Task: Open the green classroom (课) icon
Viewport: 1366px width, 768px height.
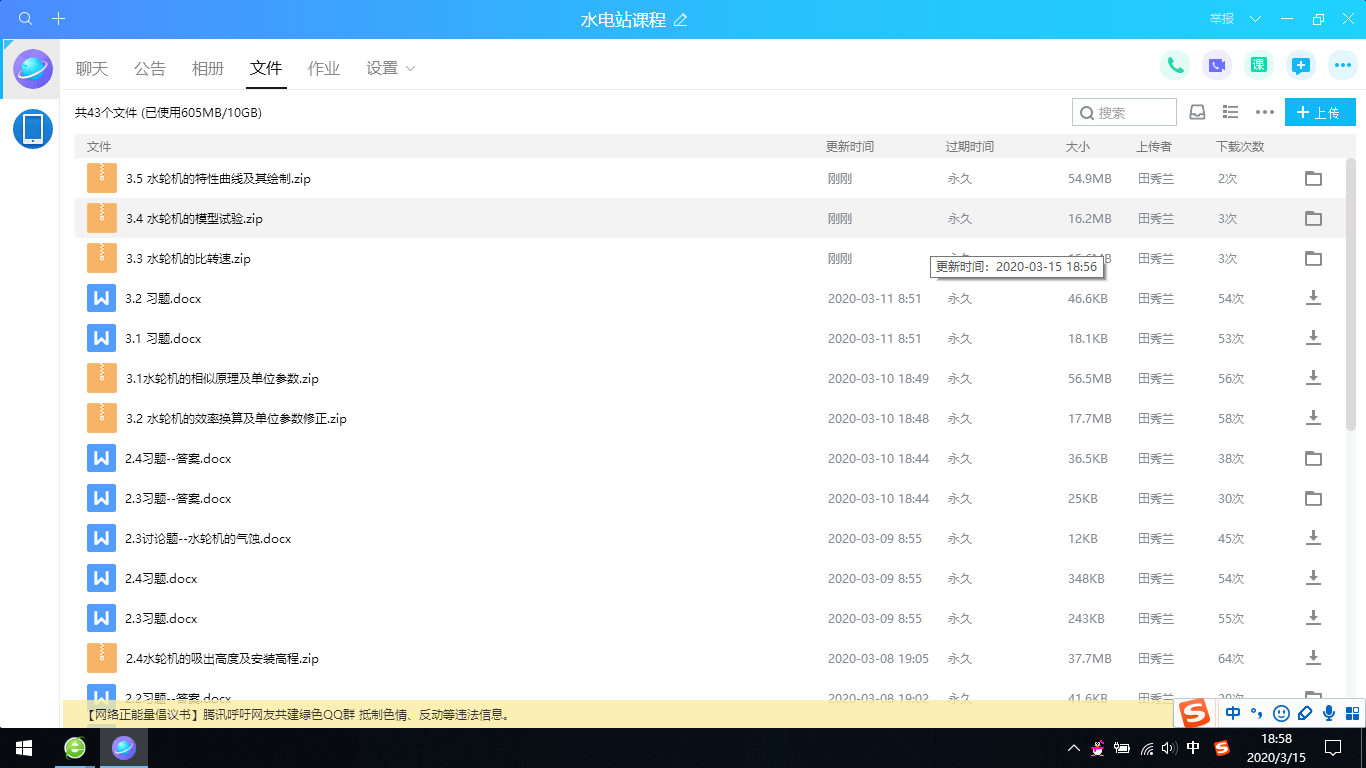Action: [1259, 66]
